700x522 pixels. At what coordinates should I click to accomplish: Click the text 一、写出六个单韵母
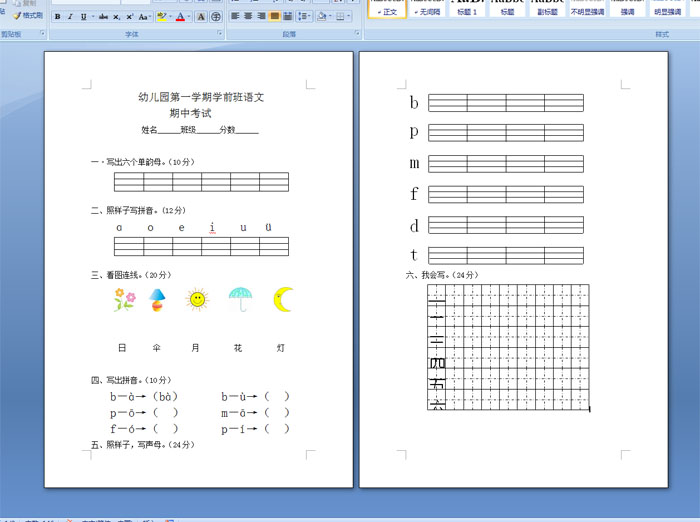128,162
